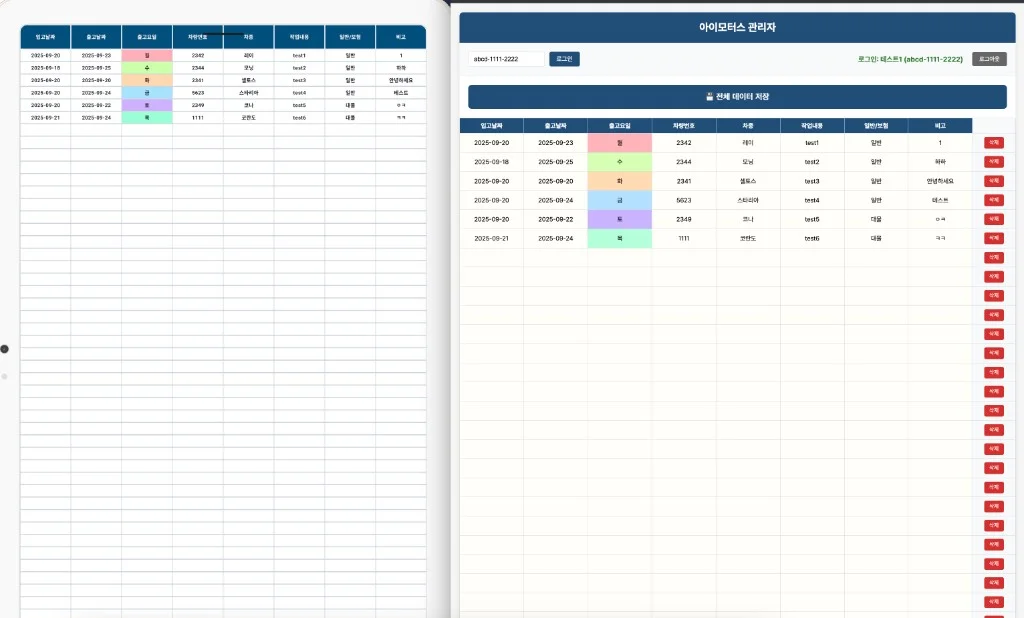Click 삭제 for the test6 admin row
Image resolution: width=1024 pixels, height=618 pixels.
coord(993,238)
